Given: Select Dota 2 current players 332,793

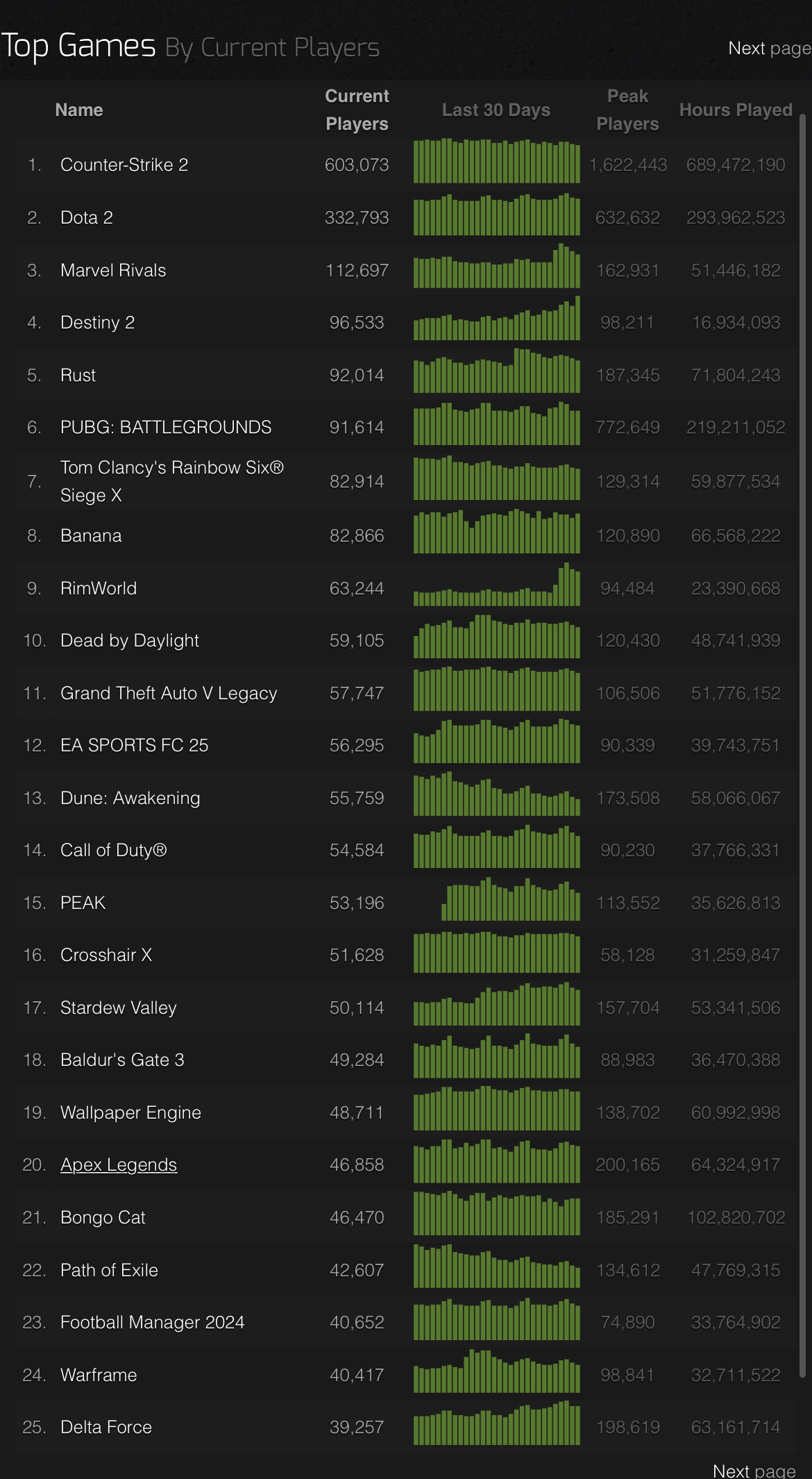Looking at the screenshot, I should click(x=357, y=217).
